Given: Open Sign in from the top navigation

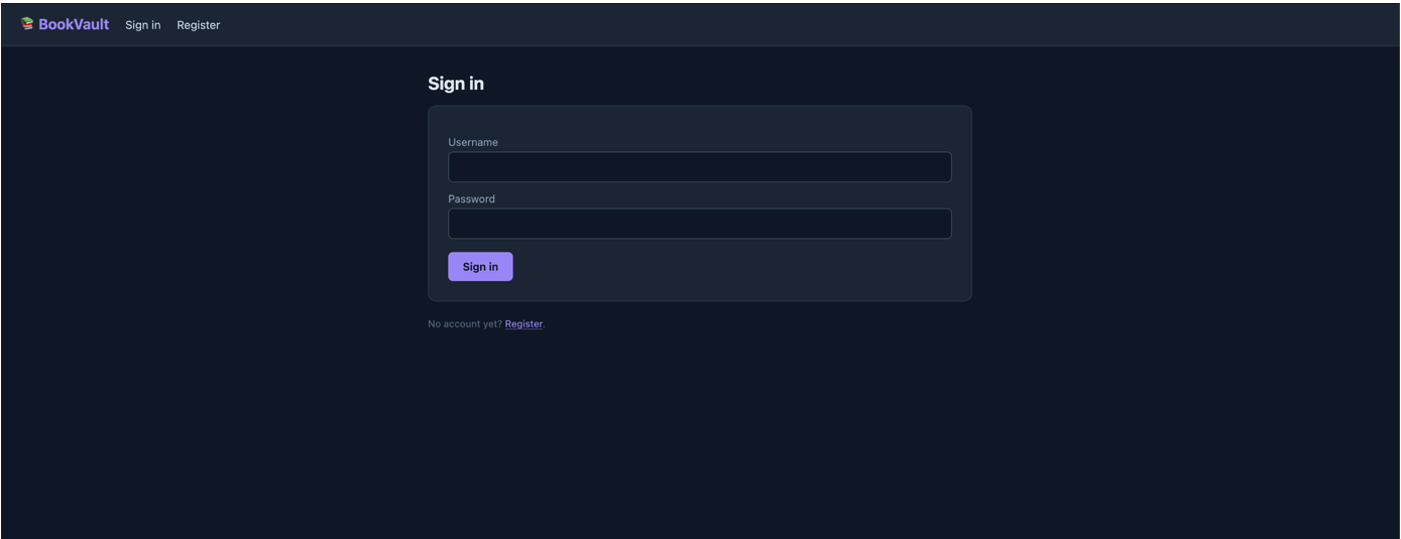Looking at the screenshot, I should pos(143,25).
